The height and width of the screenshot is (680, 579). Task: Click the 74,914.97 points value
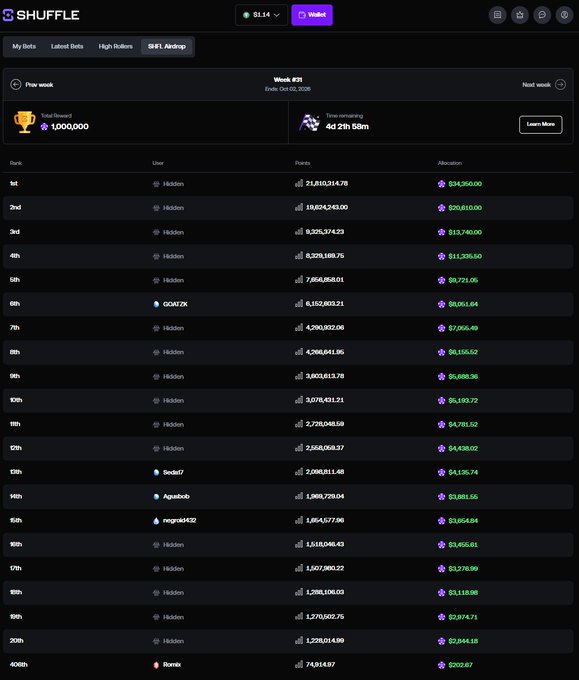pyautogui.click(x=321, y=664)
